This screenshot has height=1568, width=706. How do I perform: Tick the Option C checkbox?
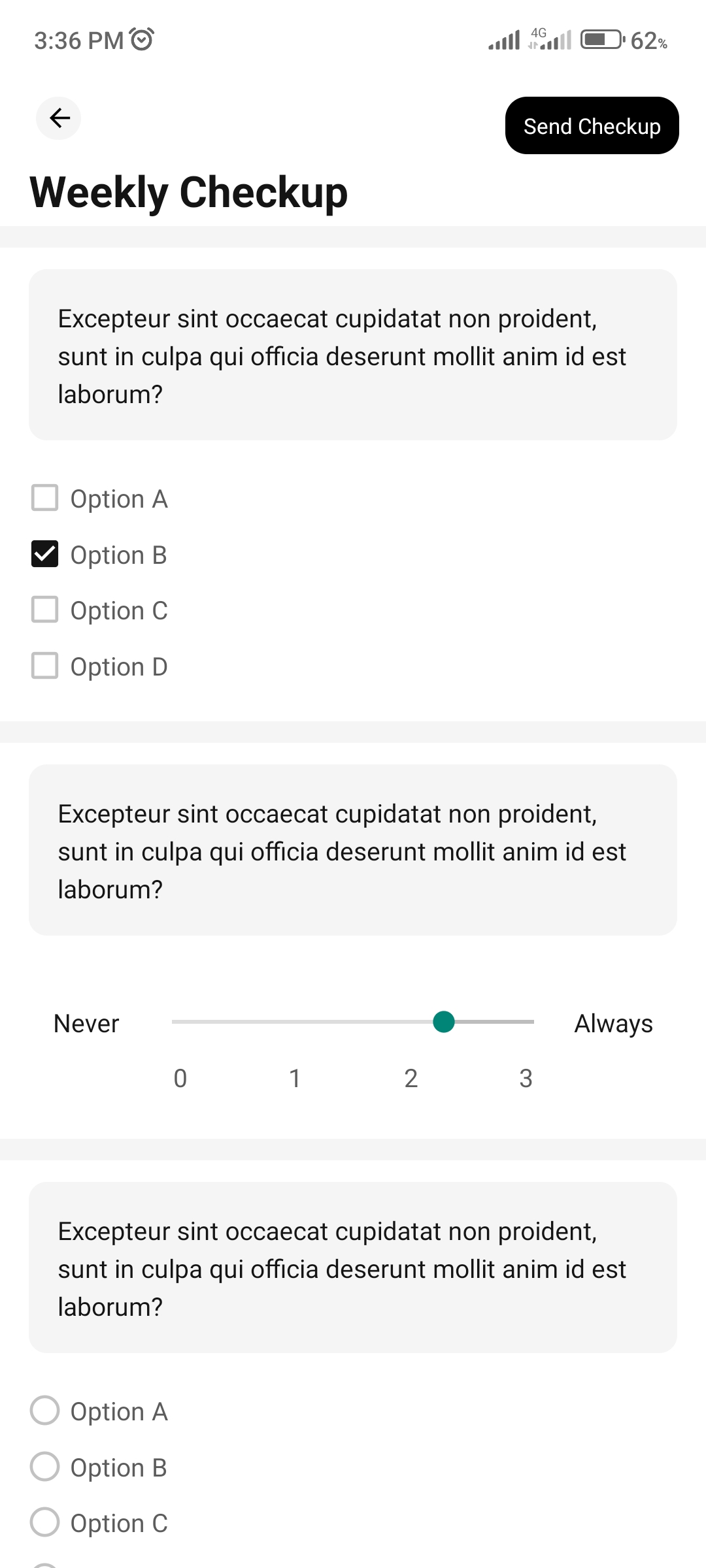click(45, 610)
